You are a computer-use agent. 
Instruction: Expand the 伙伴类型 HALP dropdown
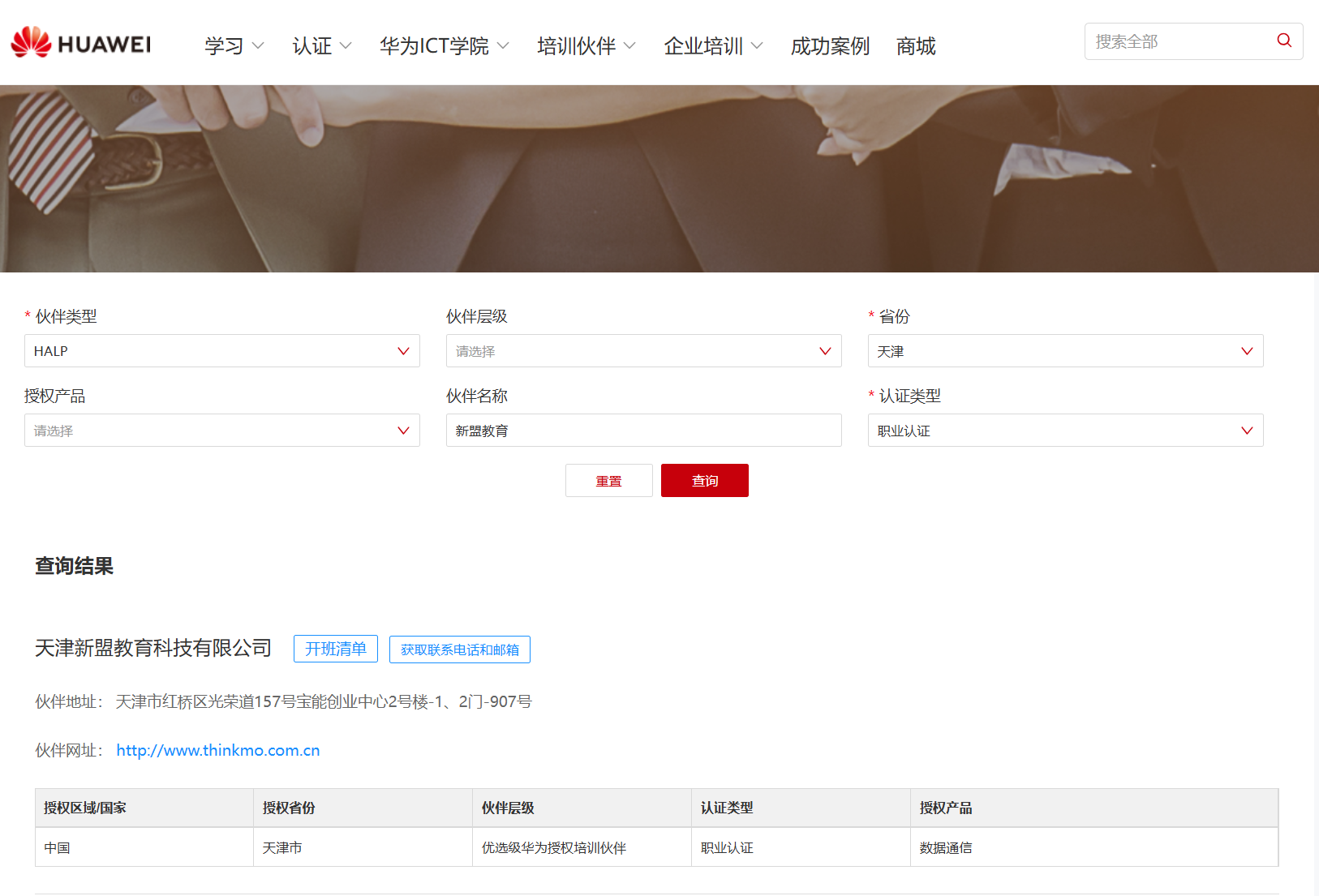coord(222,351)
